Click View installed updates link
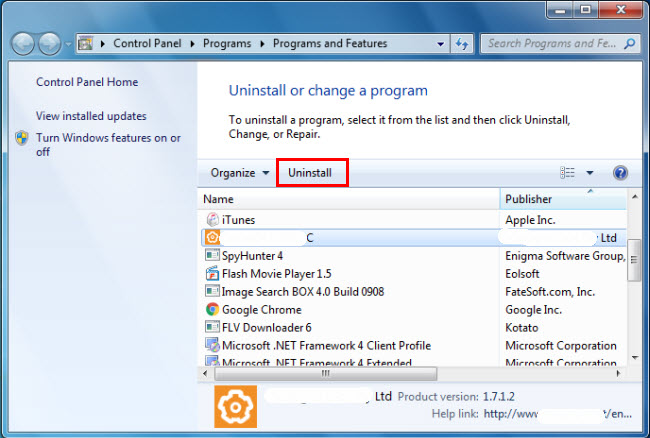650x438 pixels. coord(91,116)
